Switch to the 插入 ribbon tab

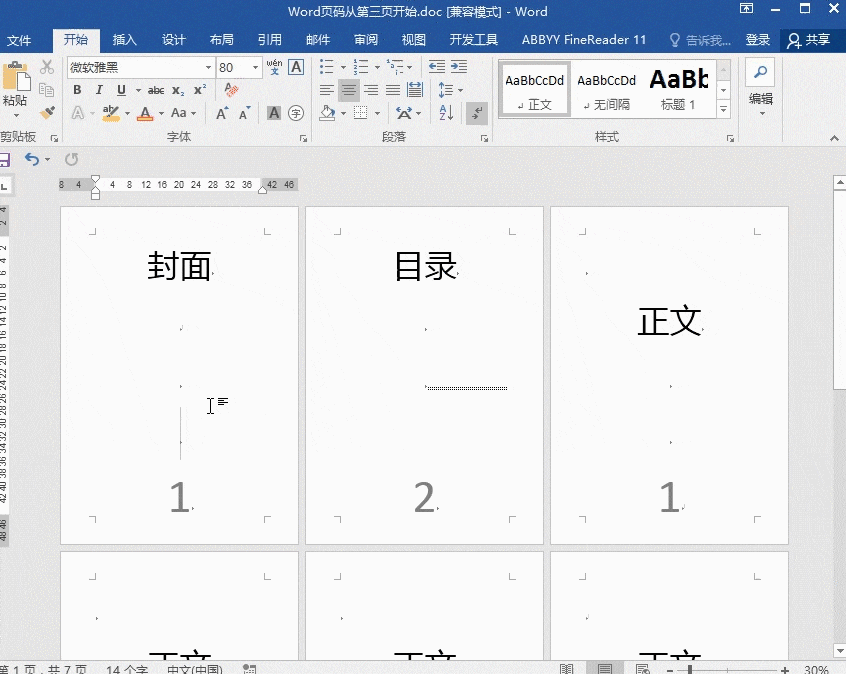124,39
